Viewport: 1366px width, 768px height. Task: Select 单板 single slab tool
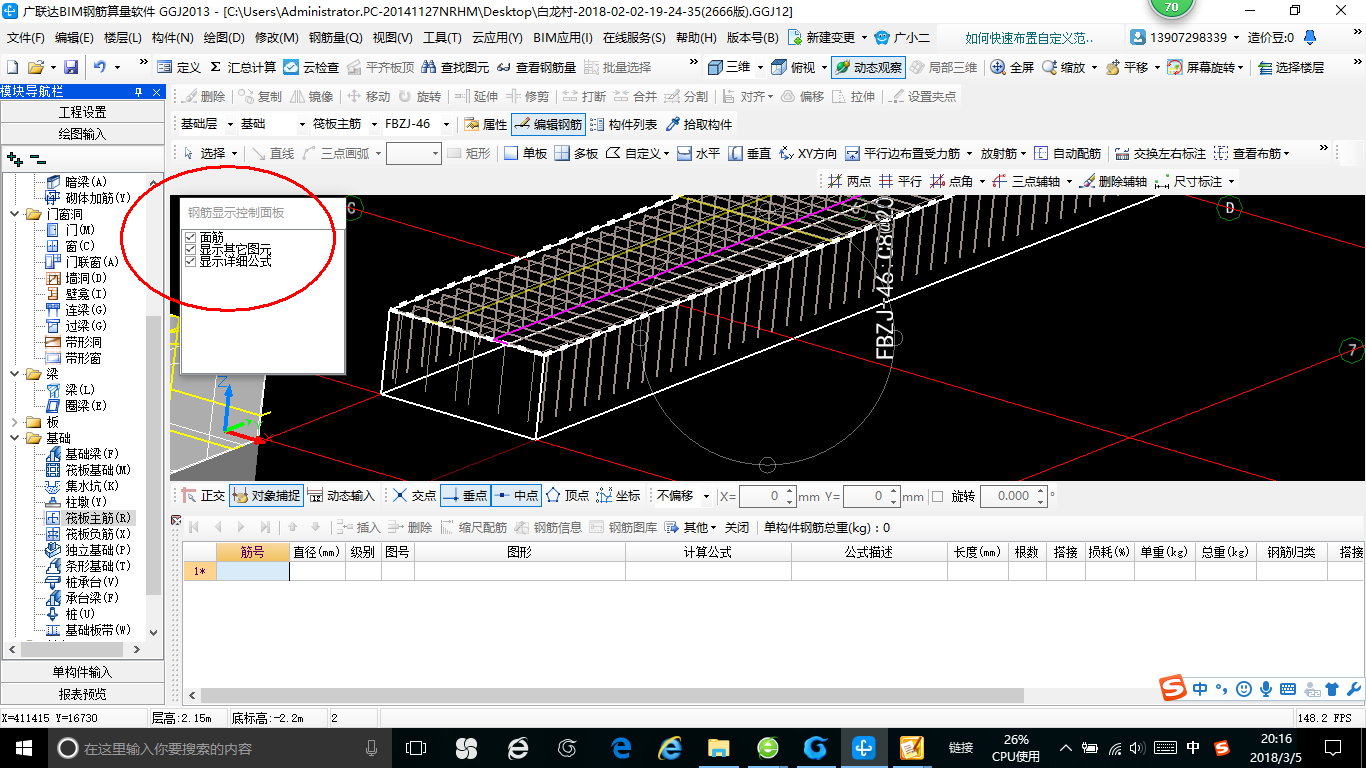point(525,153)
